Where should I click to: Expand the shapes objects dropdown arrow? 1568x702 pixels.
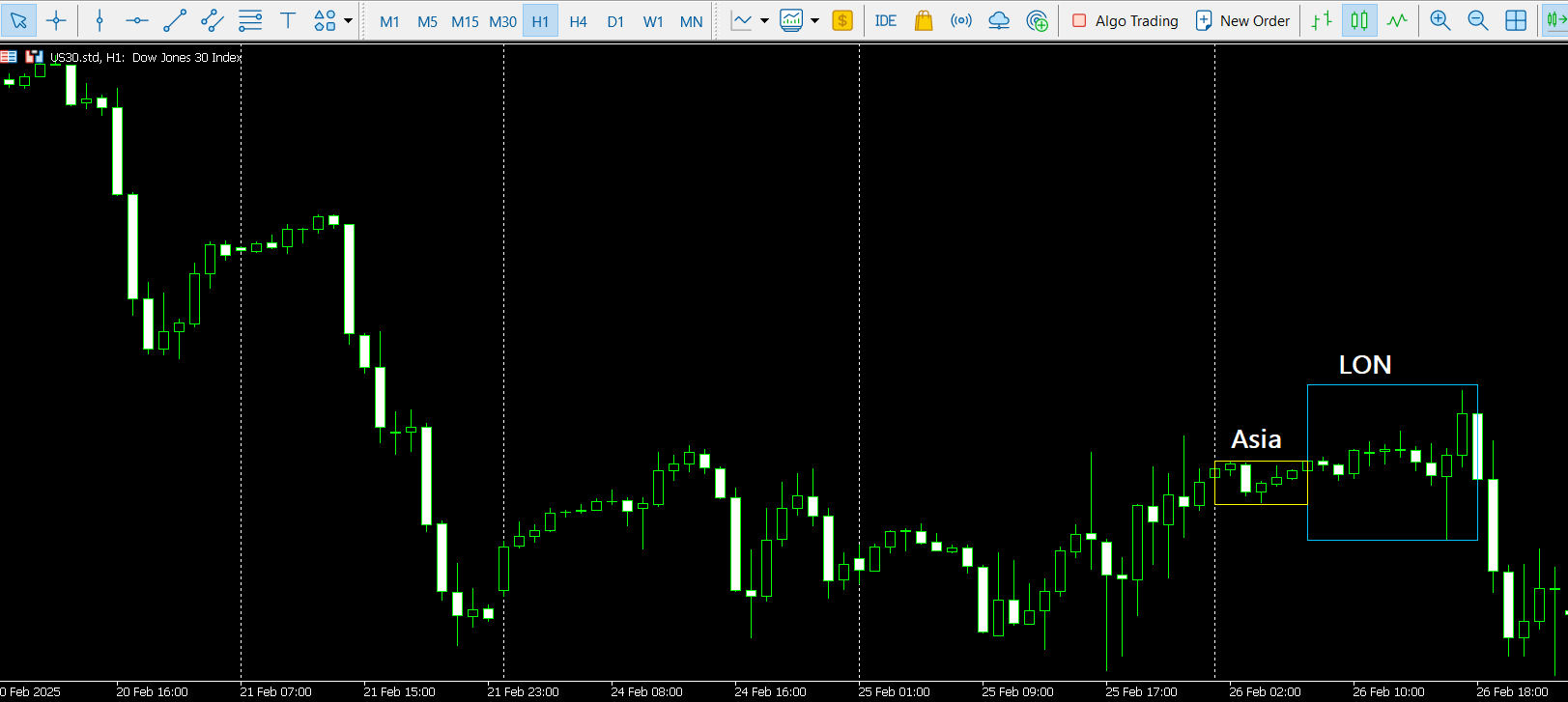tap(349, 20)
